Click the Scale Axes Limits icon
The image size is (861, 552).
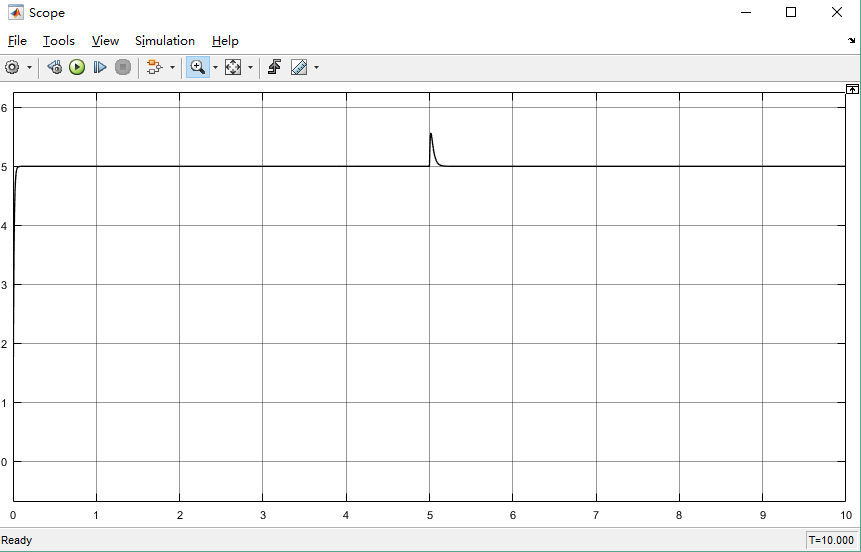(233, 67)
